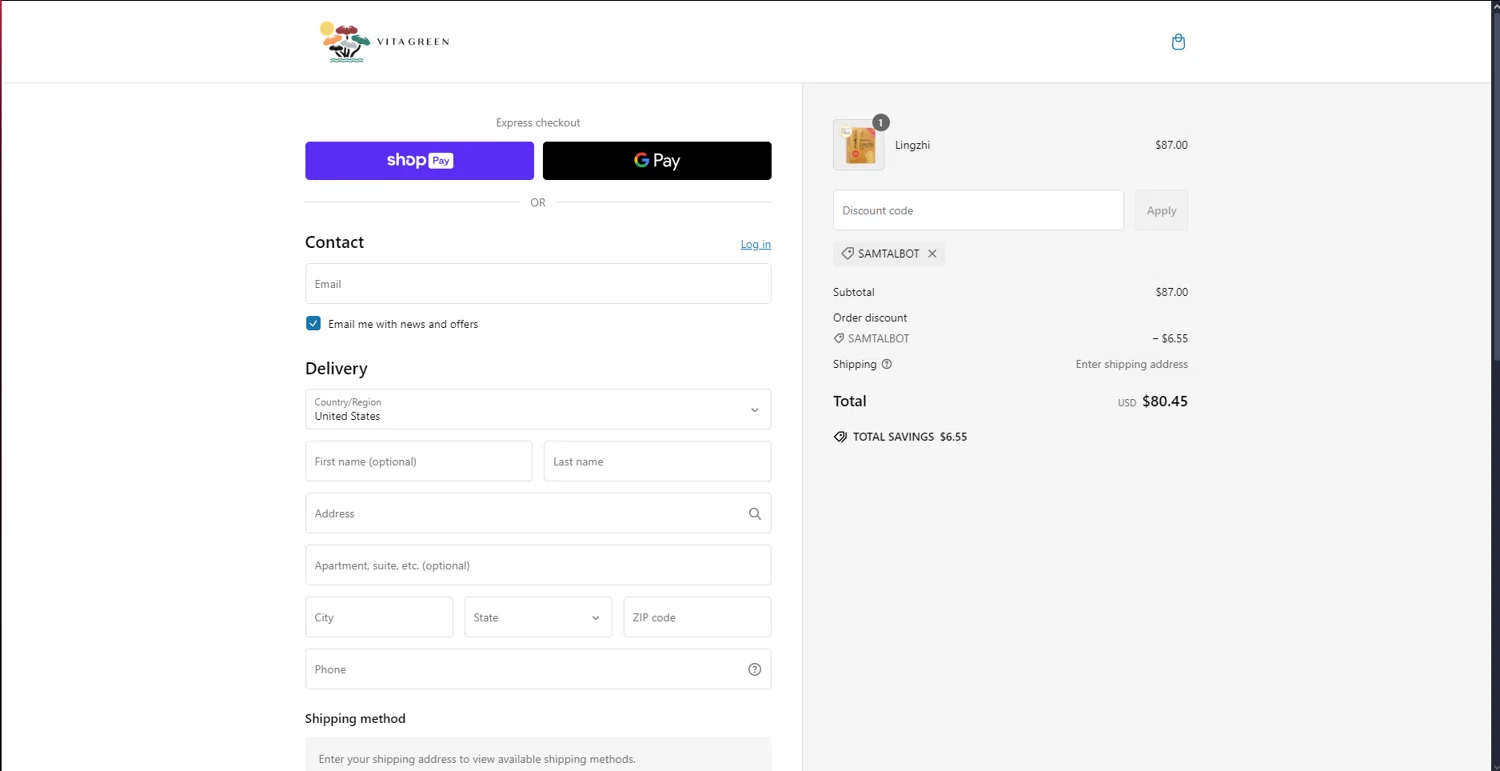Show phone number help tooltip icon

point(755,670)
